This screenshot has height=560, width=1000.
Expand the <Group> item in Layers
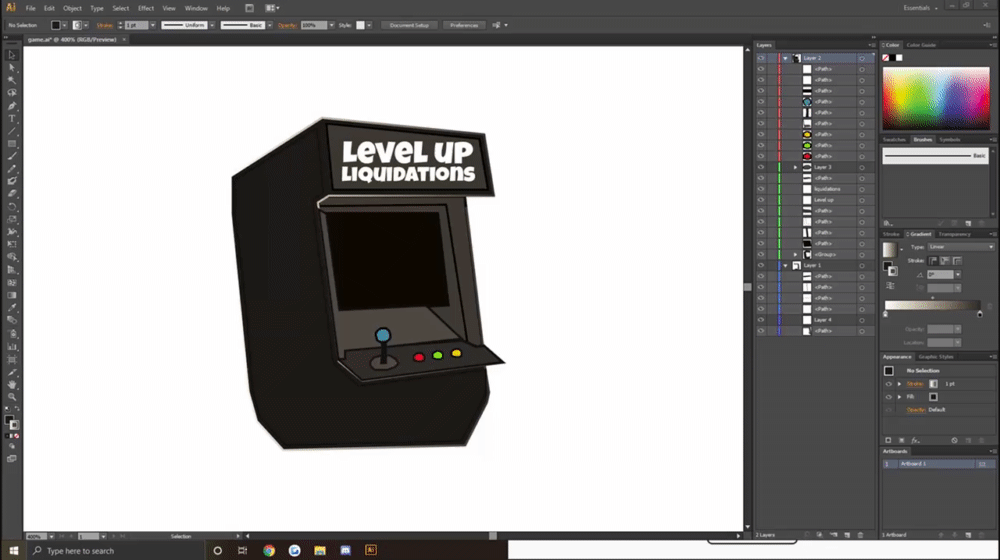click(795, 254)
